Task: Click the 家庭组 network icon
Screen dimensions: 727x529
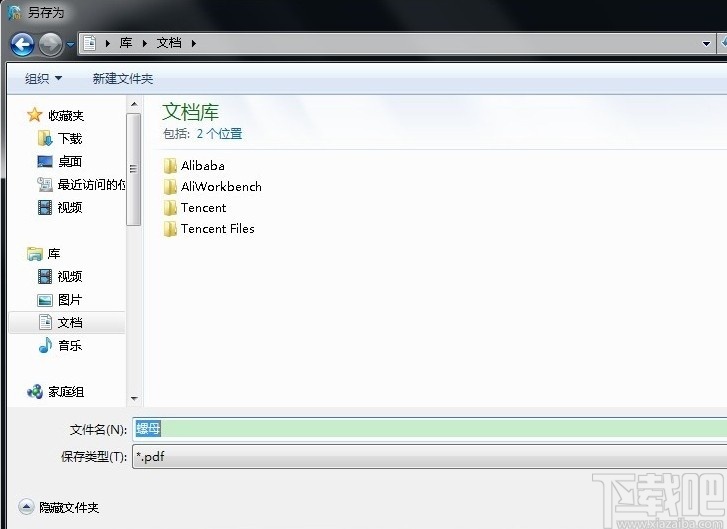Action: 35,392
